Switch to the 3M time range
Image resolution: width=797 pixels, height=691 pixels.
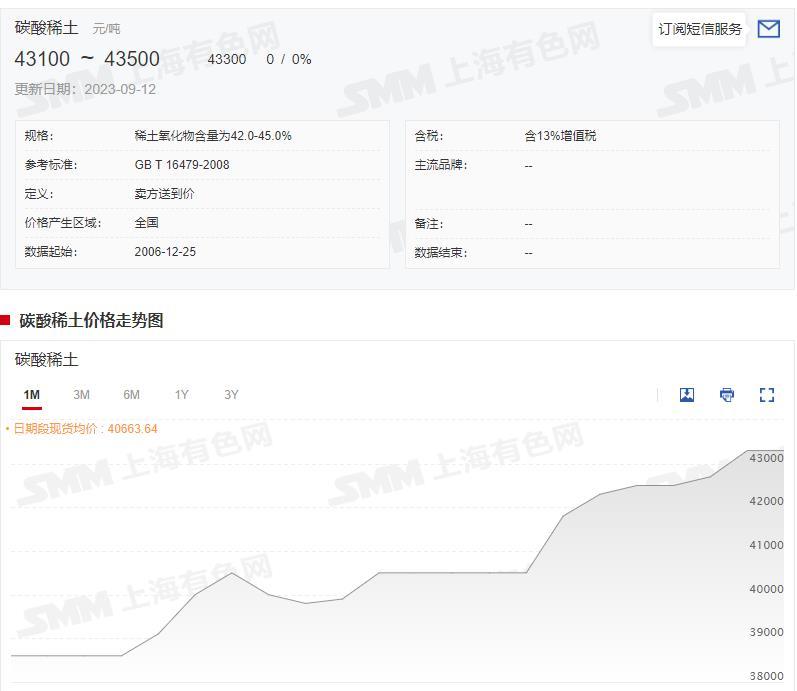[81, 395]
